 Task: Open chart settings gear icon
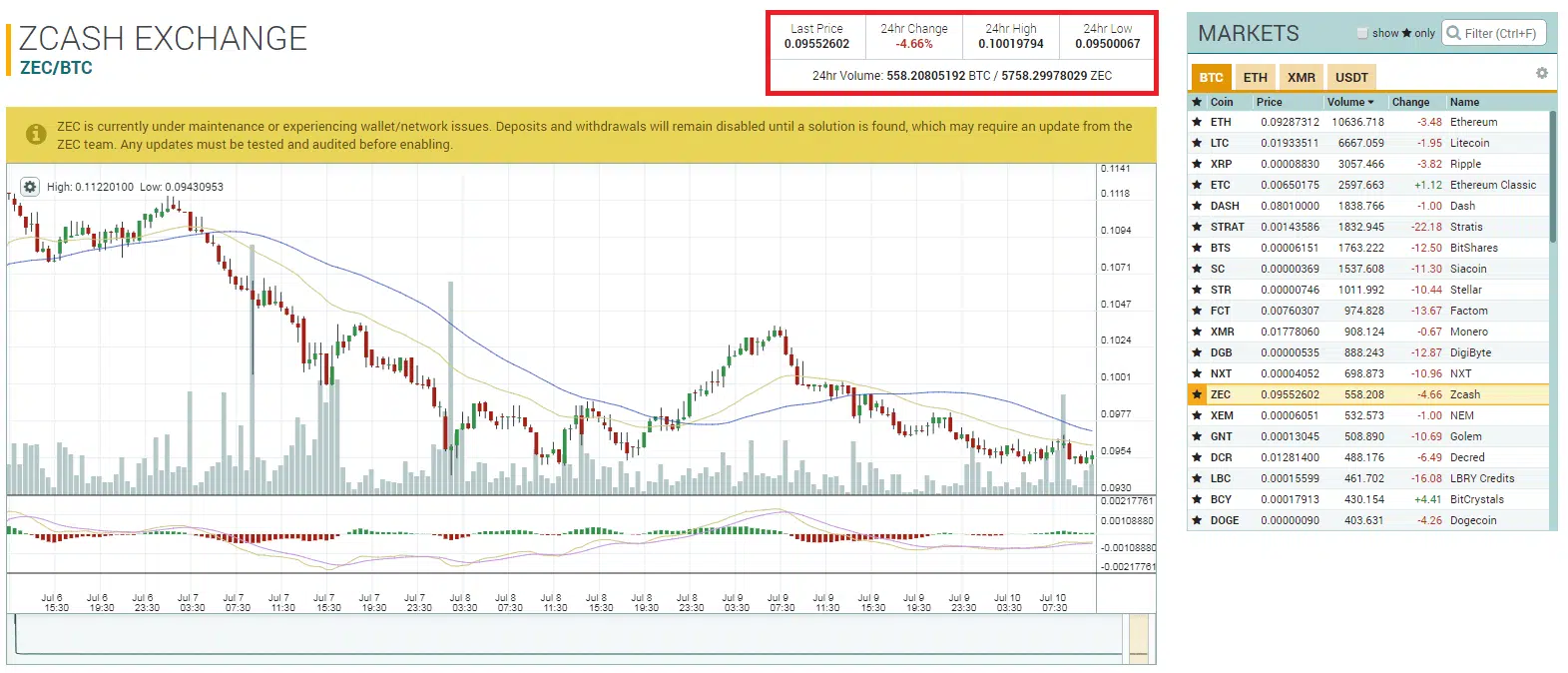[x=30, y=187]
